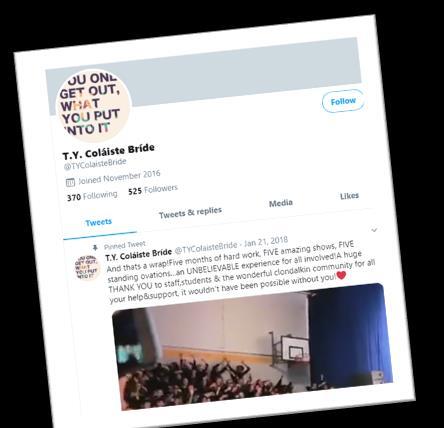The image size is (444, 428).
Task: Click the calendar icon beside Joined November 2016
Action: click(x=70, y=182)
